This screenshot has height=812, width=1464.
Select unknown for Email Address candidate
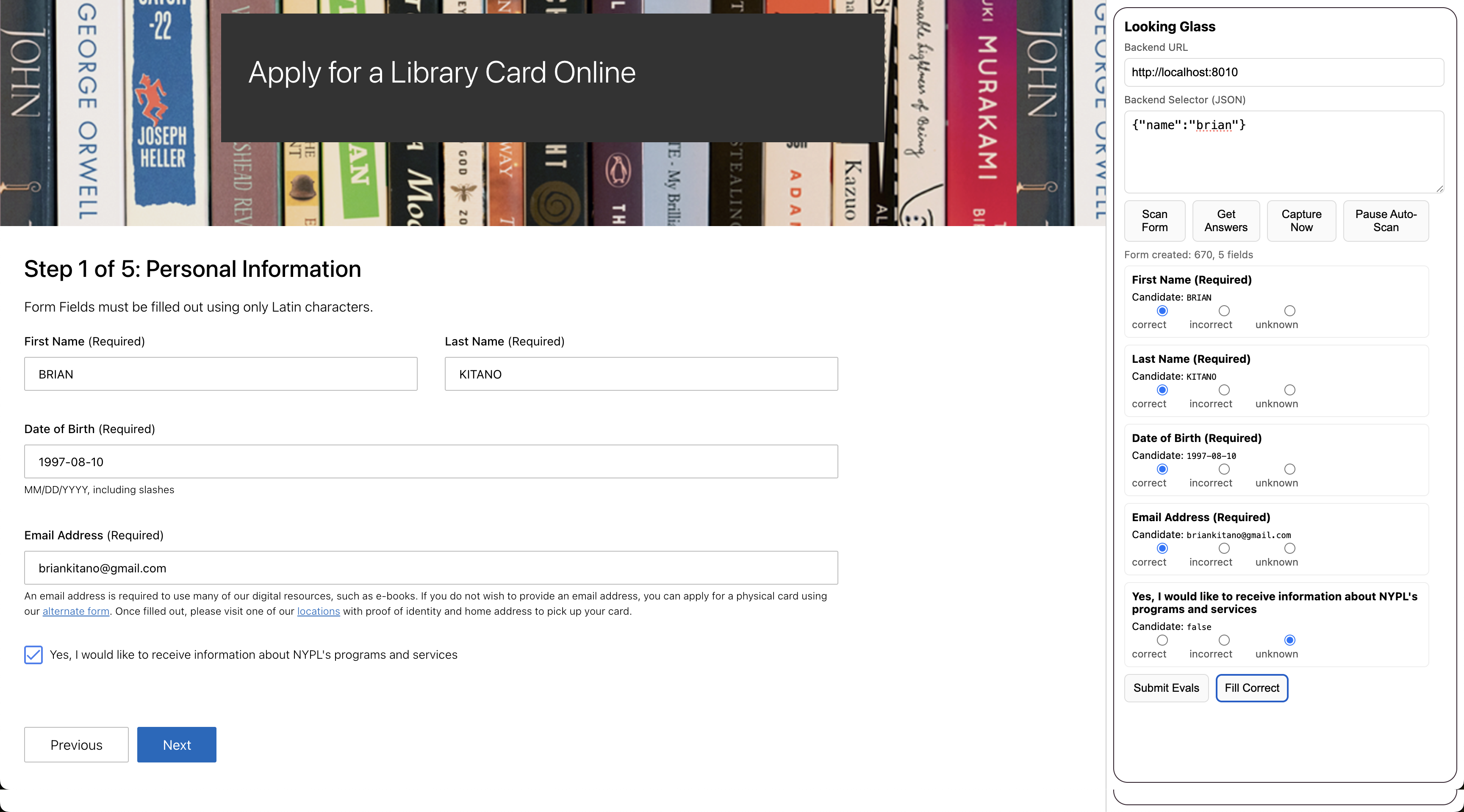1289,549
